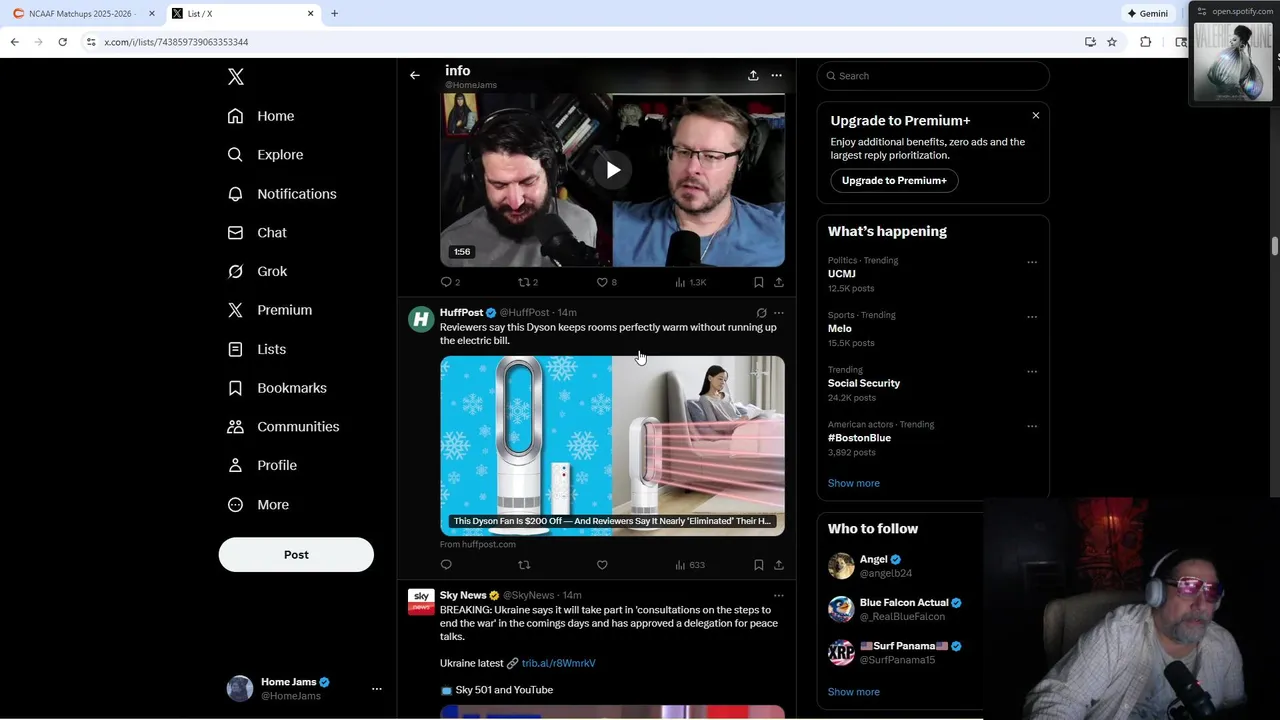Open Premium in sidebar

270,310
